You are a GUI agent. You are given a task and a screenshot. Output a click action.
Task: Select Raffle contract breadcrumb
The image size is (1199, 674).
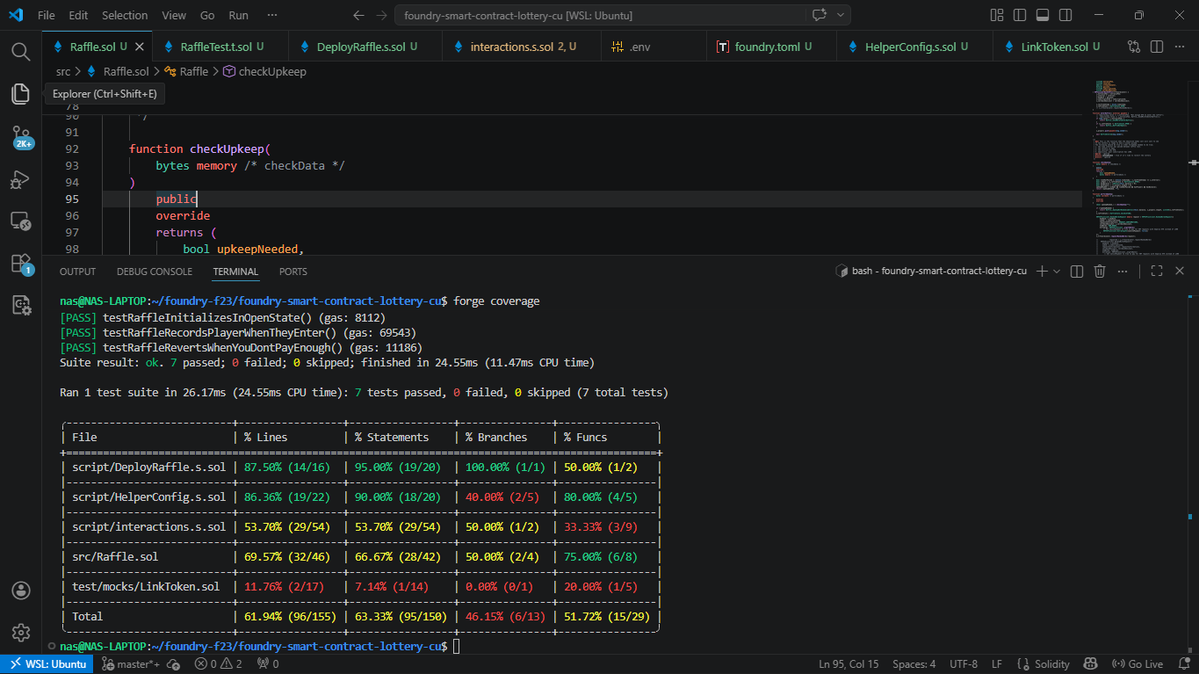point(193,71)
